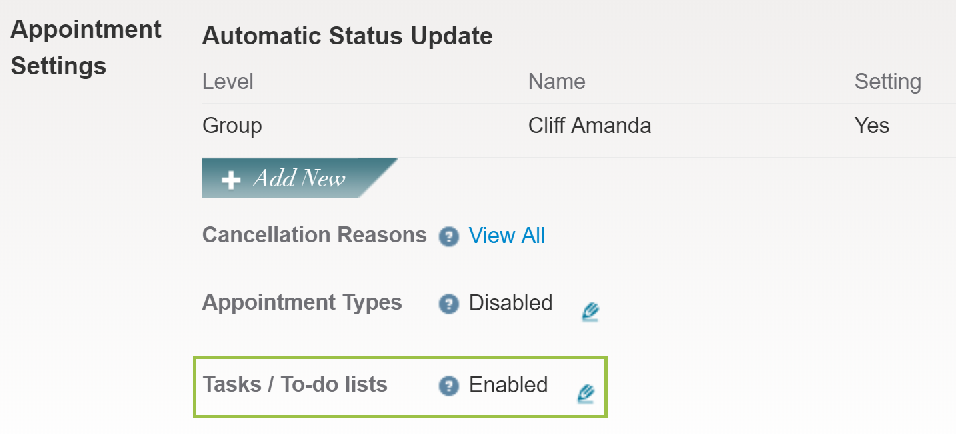Select the Group level cell
Image resolution: width=956 pixels, height=434 pixels.
pyautogui.click(x=232, y=126)
